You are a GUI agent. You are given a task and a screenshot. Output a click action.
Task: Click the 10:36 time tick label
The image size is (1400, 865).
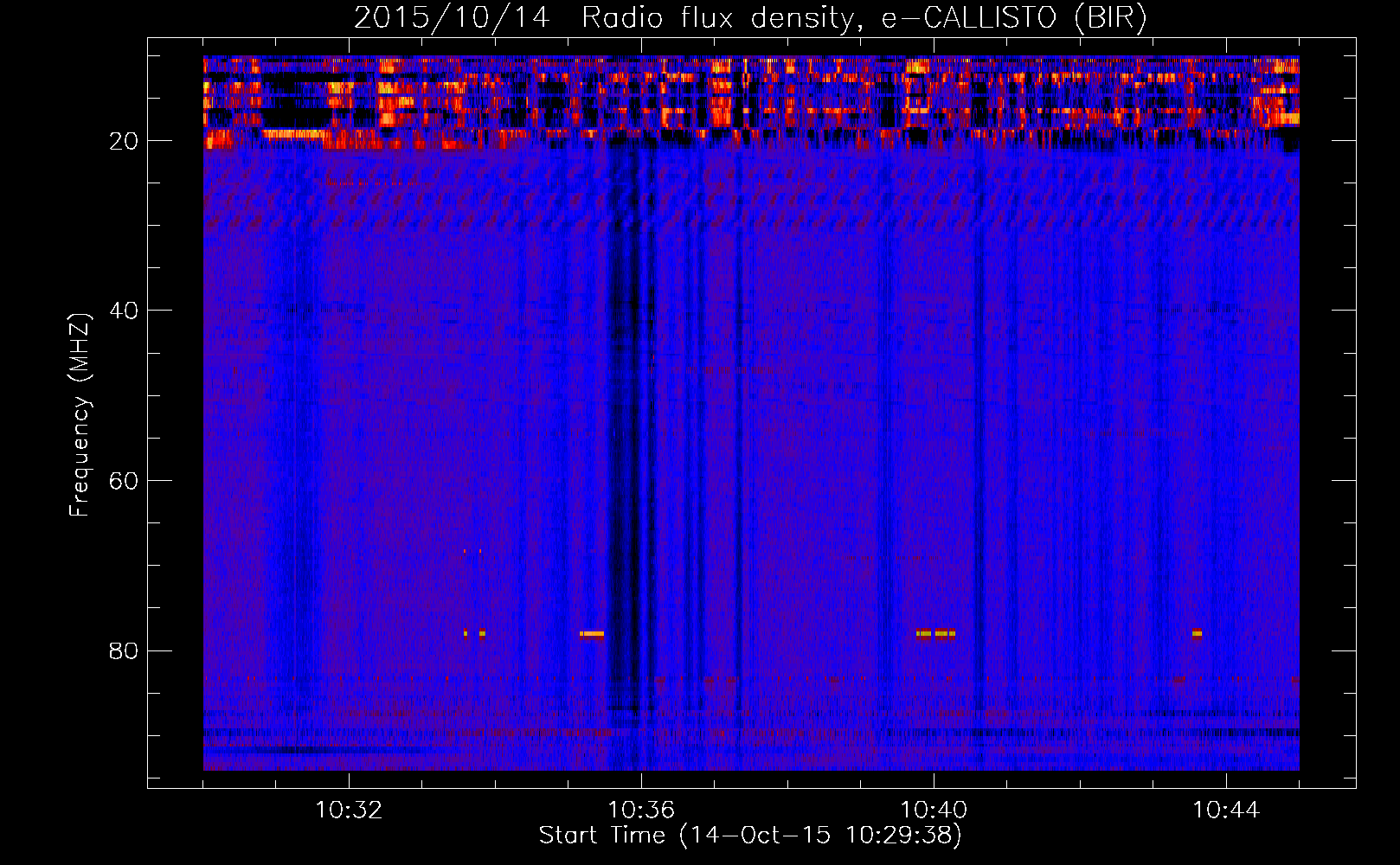641,811
